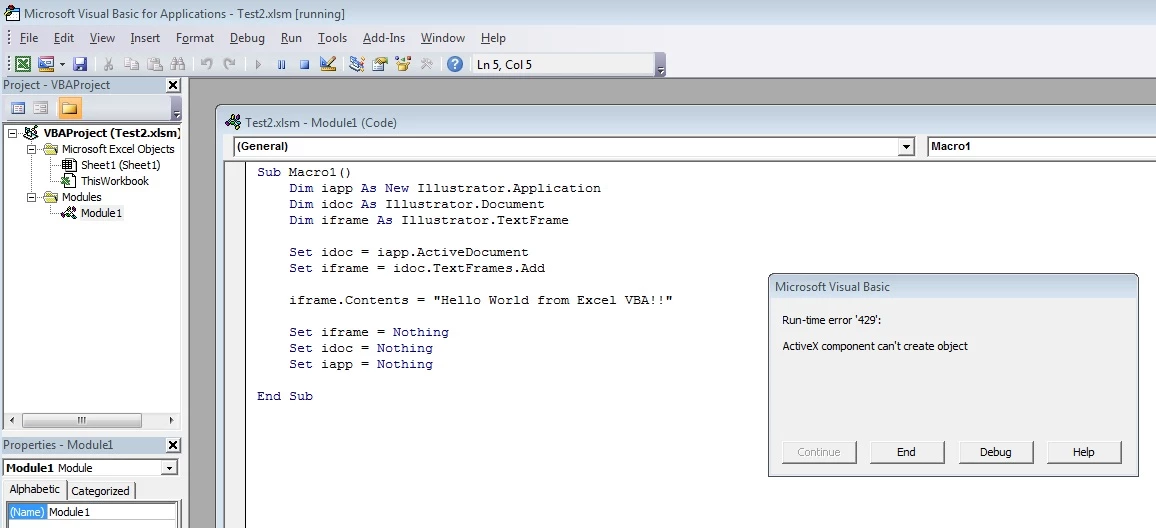
Task: Open the Module1 Module properties dropdown
Action: point(170,468)
